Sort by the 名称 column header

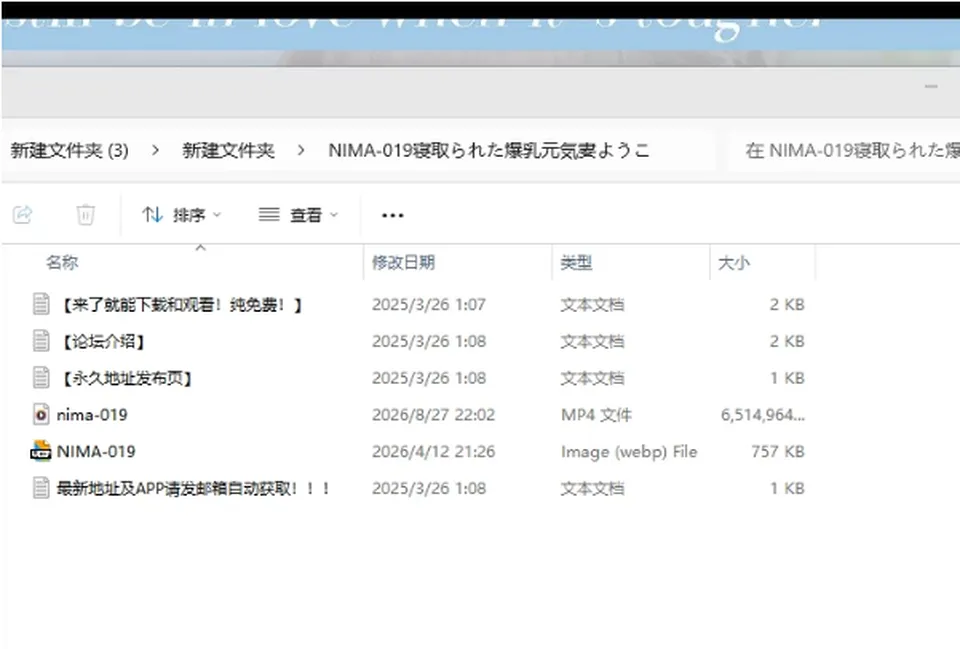(62, 263)
